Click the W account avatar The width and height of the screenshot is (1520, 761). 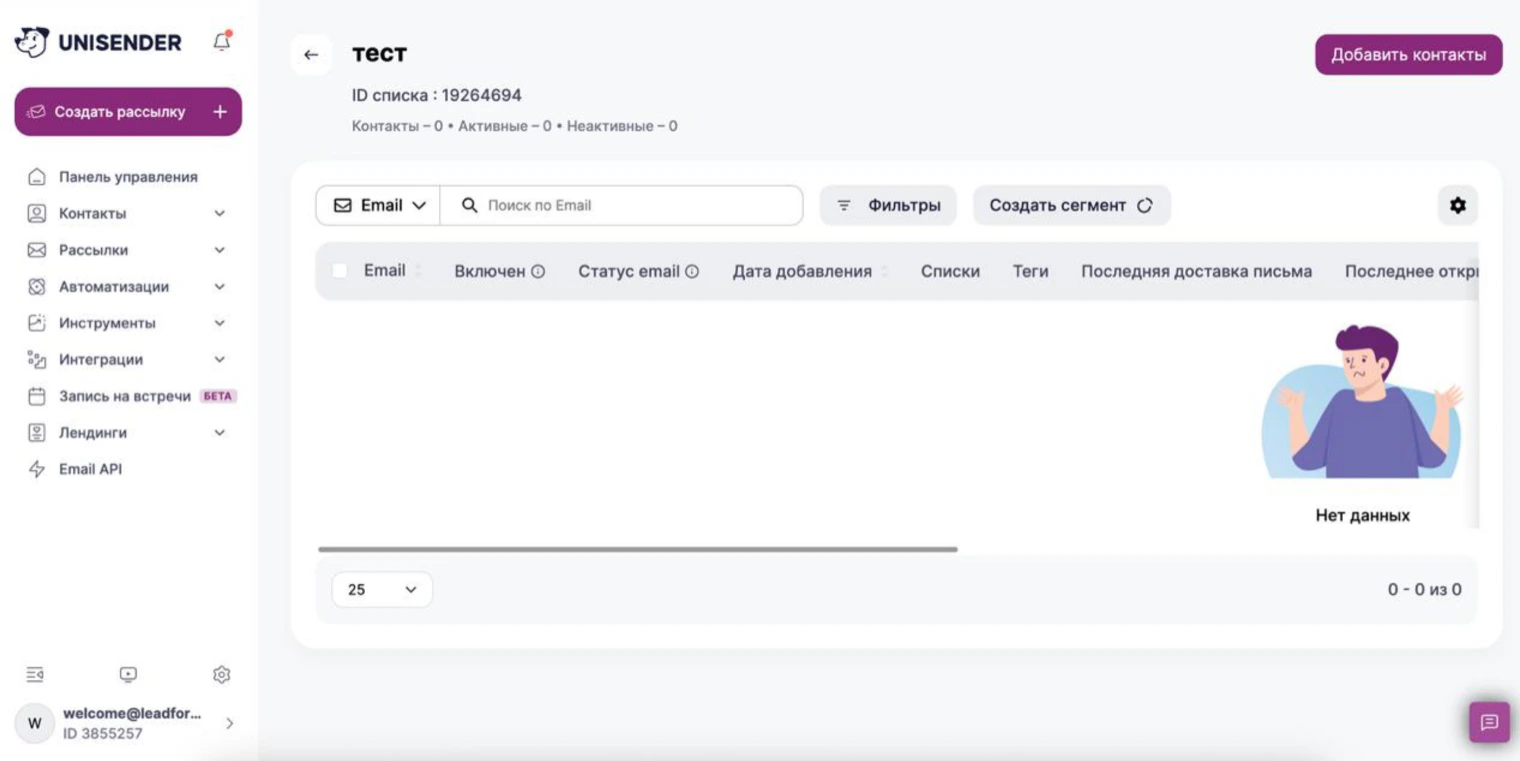(35, 722)
